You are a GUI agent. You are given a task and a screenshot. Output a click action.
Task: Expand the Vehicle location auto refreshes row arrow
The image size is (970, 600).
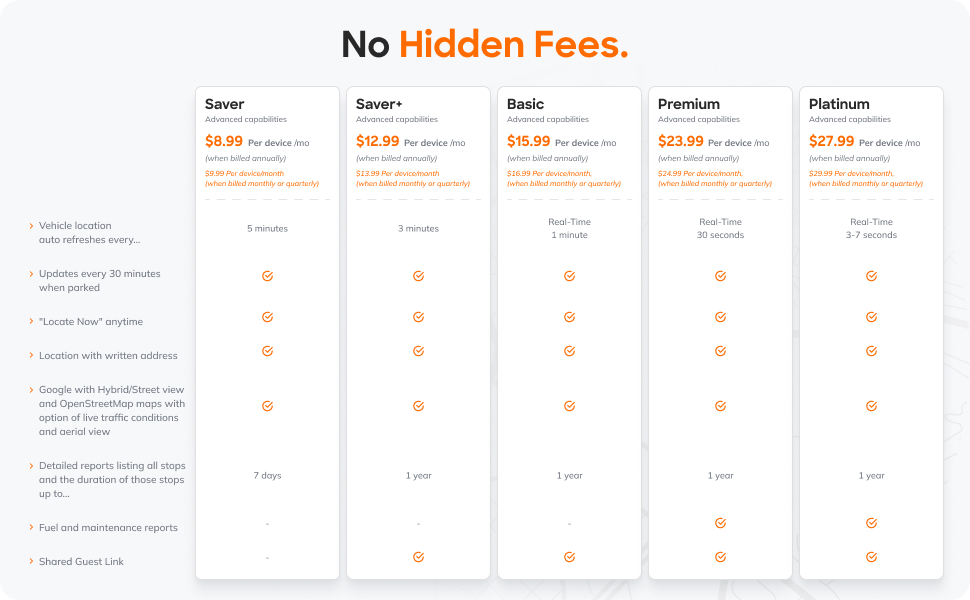[x=31, y=226]
